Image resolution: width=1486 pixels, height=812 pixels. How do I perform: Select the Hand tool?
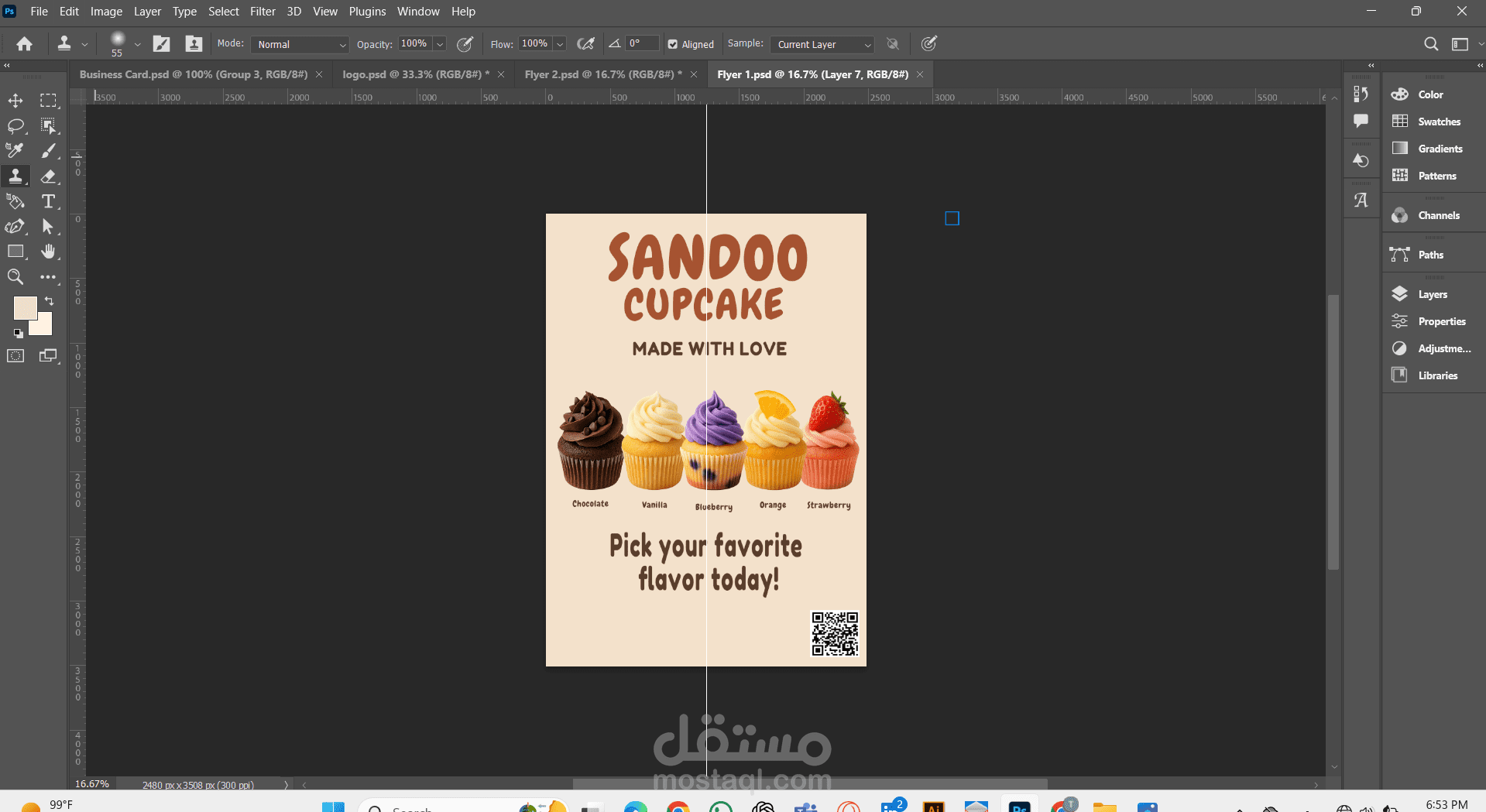click(x=49, y=252)
